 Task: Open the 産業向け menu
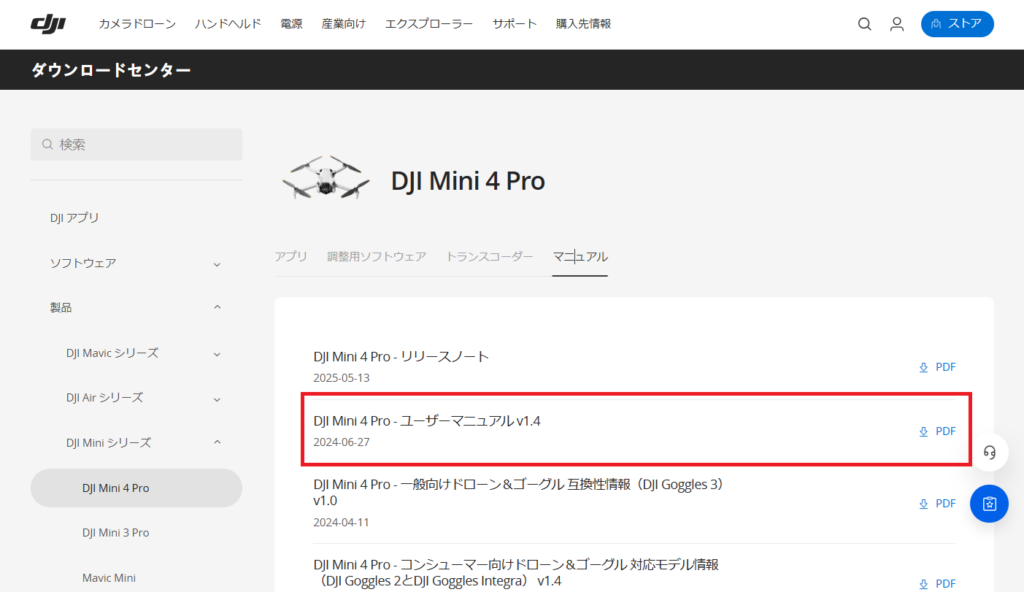pyautogui.click(x=344, y=24)
